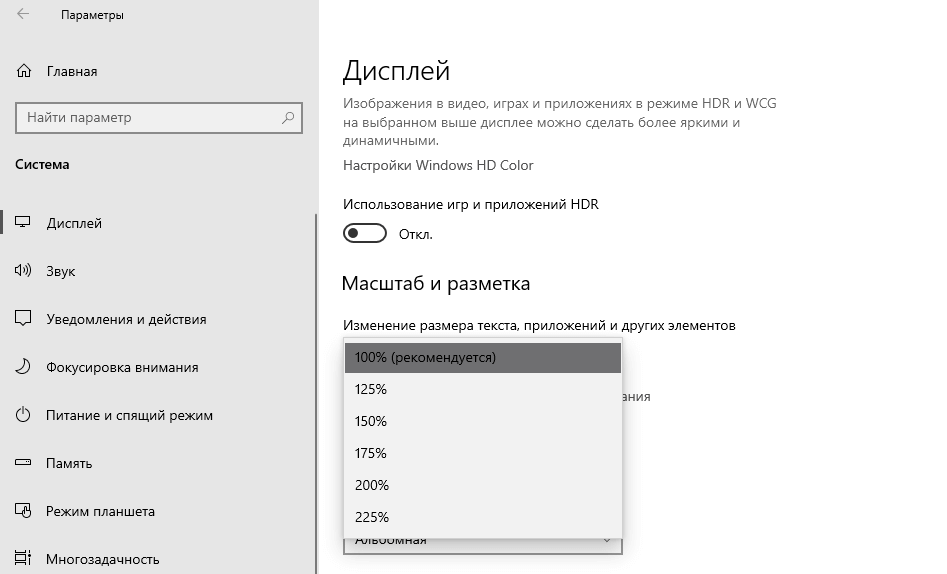Open Питание и спящий режим section
The width and height of the screenshot is (947, 574).
(129, 415)
